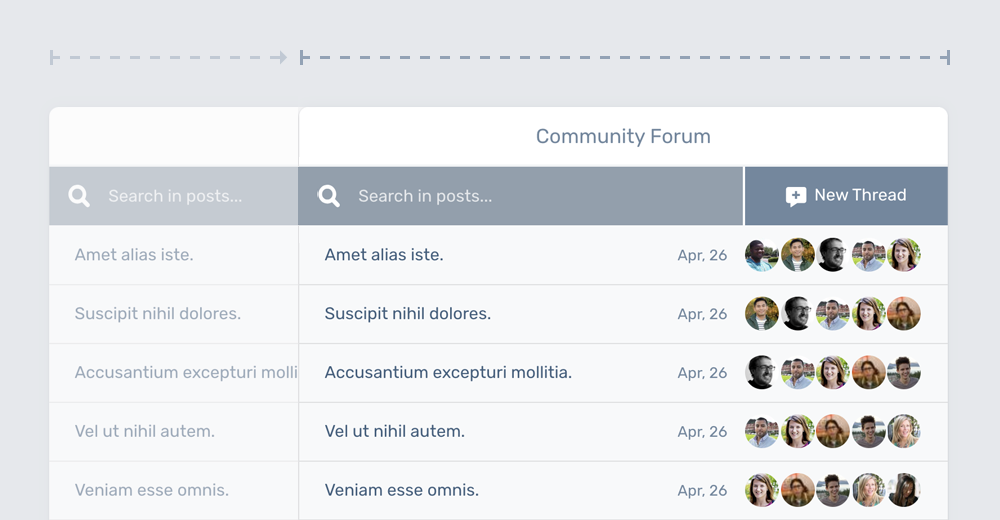1000x520 pixels.
Task: Click the magnifier icon in the main search bar
Action: pos(329,196)
